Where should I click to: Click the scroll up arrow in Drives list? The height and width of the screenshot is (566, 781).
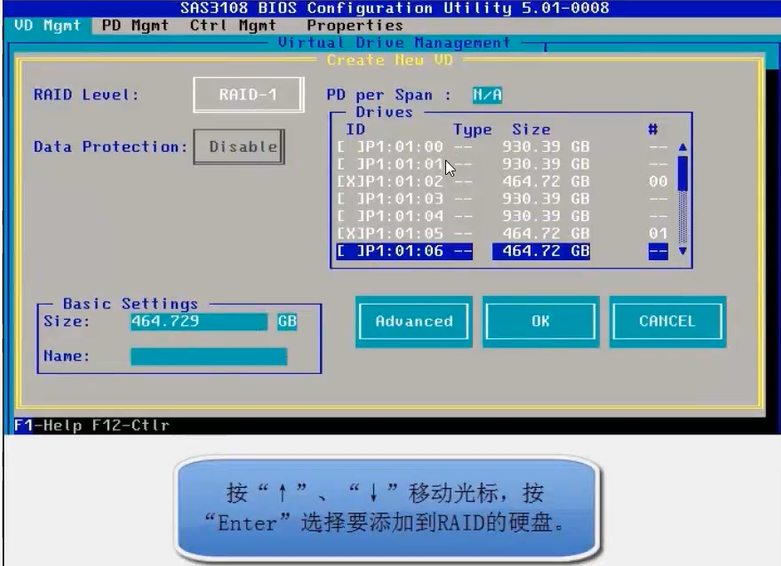pos(683,147)
